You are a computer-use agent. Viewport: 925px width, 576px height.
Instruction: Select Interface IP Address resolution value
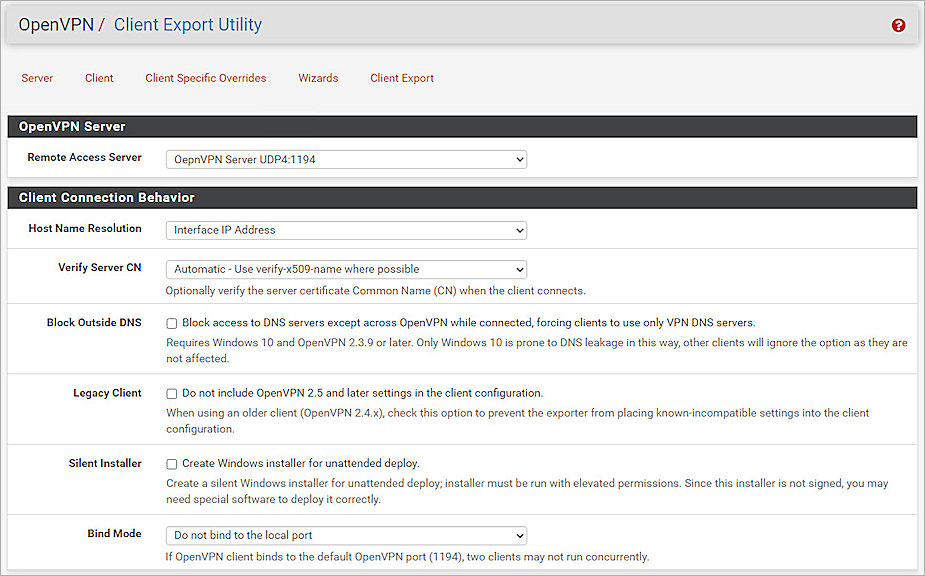345,230
